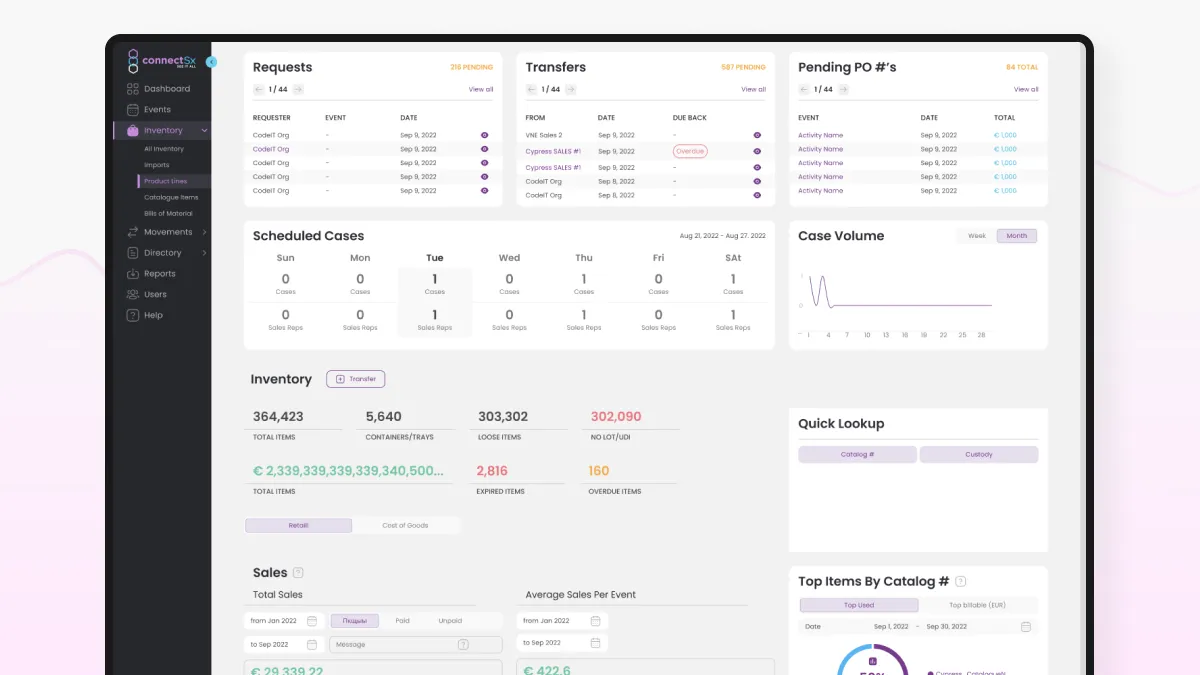Viewport: 1200px width, 675px height.
Task: Click the Inventory bag icon in sidebar
Action: point(133,130)
